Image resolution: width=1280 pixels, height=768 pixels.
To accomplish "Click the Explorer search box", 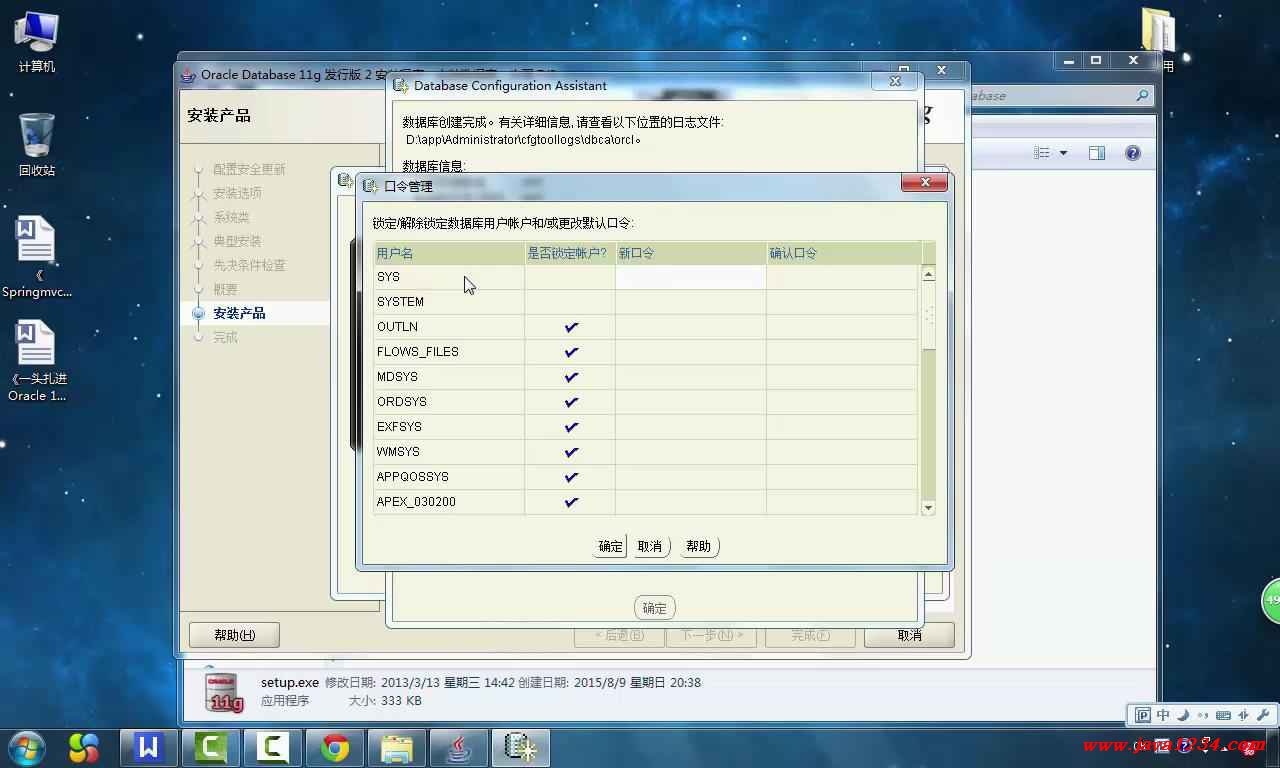I will point(1060,95).
